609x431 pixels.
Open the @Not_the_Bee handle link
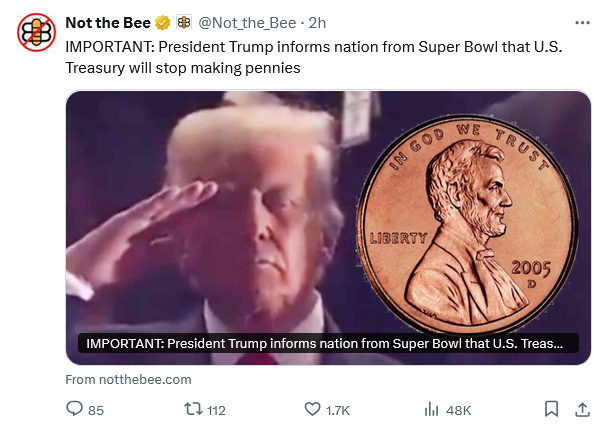tap(248, 23)
